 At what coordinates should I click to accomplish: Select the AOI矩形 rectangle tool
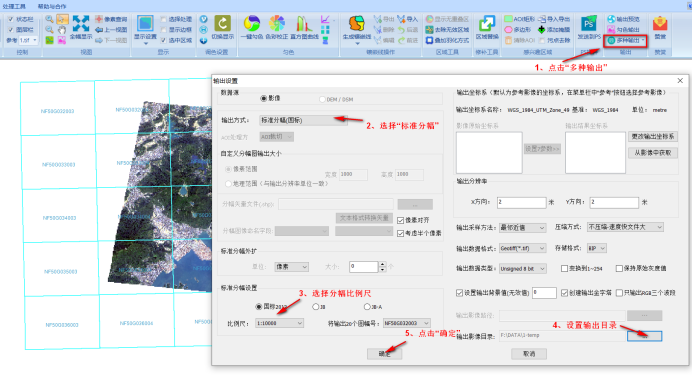pos(519,19)
